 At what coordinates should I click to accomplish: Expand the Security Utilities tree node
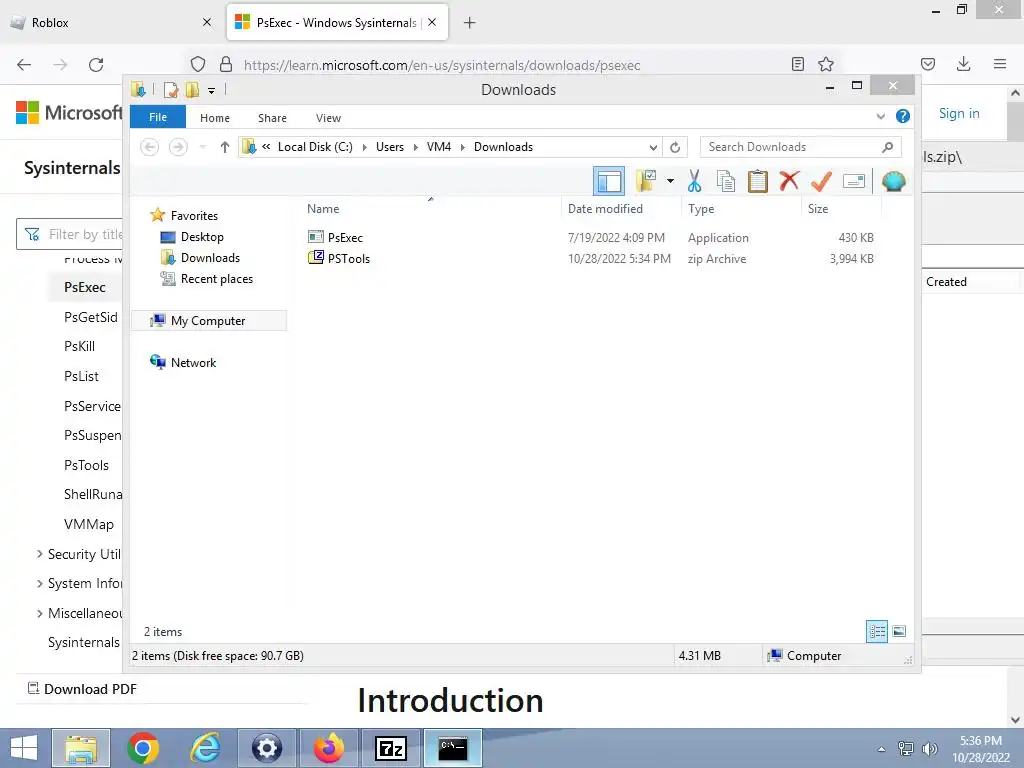coord(39,554)
